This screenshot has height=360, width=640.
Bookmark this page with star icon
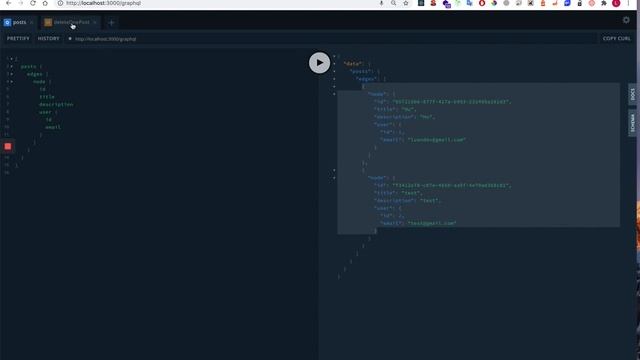[x=406, y=3]
